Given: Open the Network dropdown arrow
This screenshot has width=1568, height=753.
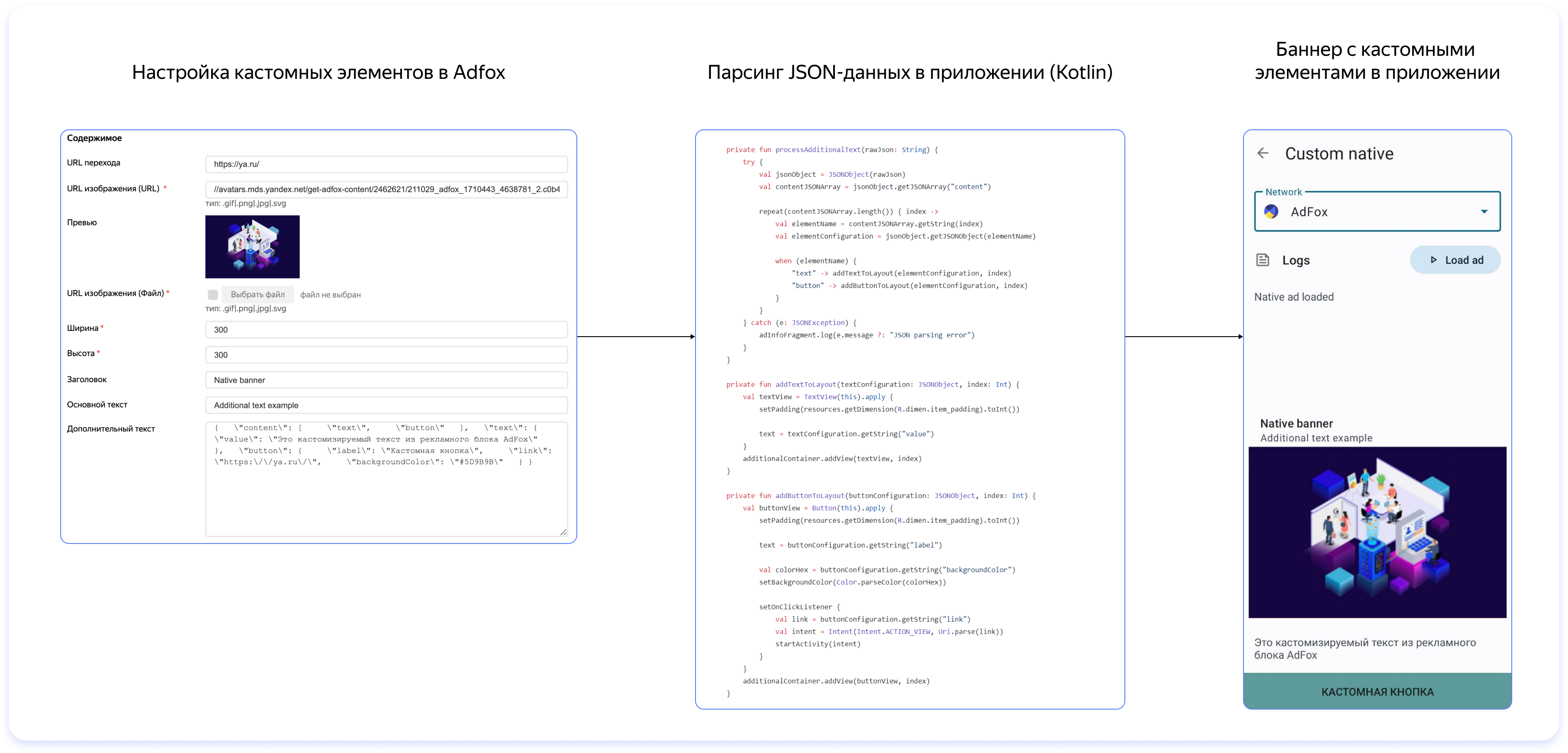Looking at the screenshot, I should [x=1484, y=211].
